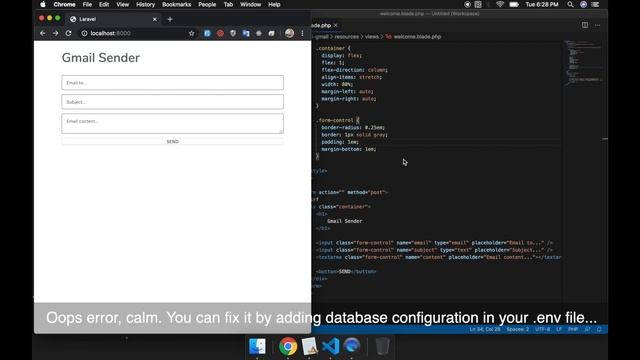The image size is (640, 360).
Task: Click the Gmail Sender heading
Action: click(x=101, y=58)
